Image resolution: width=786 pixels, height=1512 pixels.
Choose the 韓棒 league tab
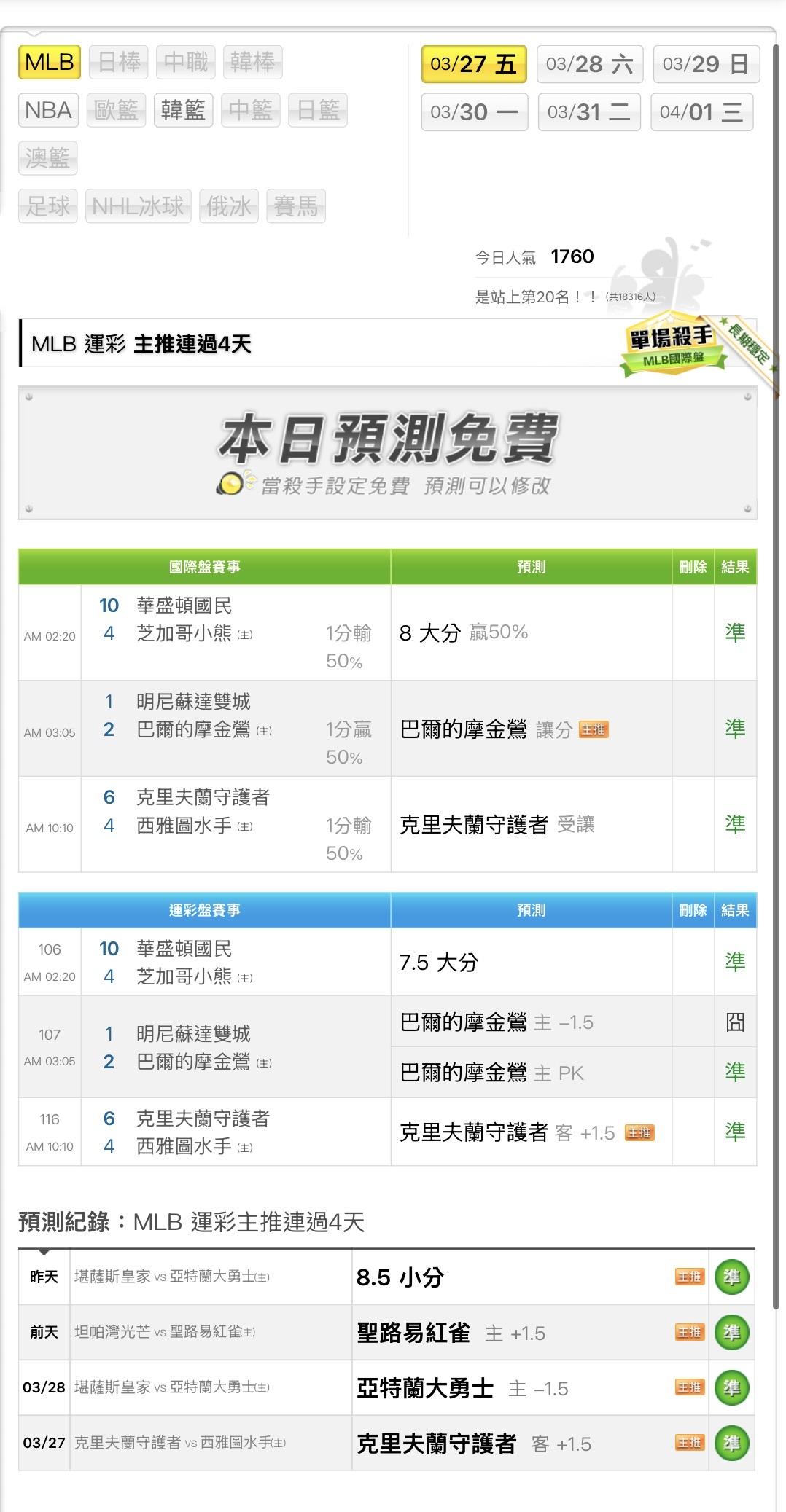tap(252, 62)
